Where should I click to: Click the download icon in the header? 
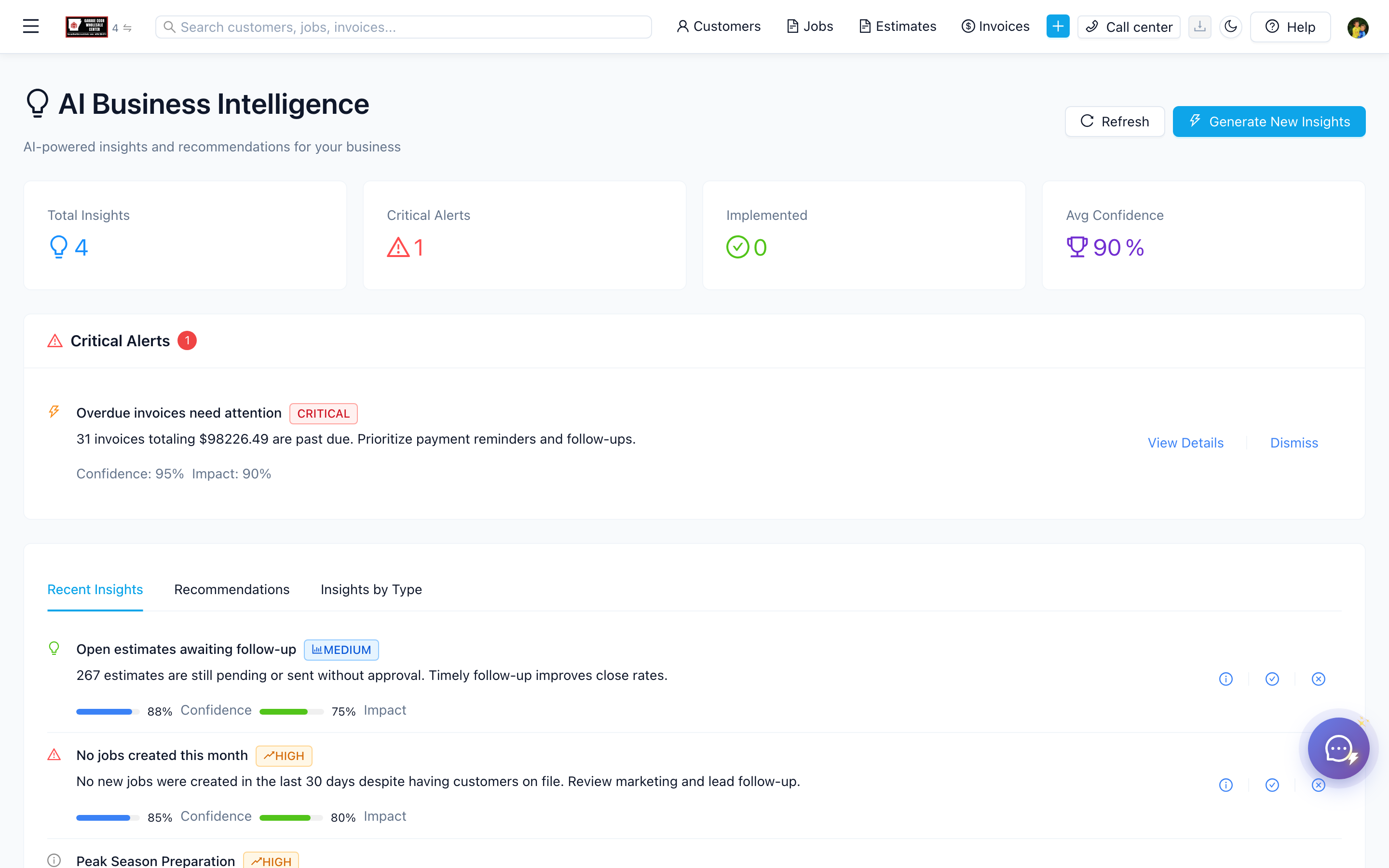1199,27
